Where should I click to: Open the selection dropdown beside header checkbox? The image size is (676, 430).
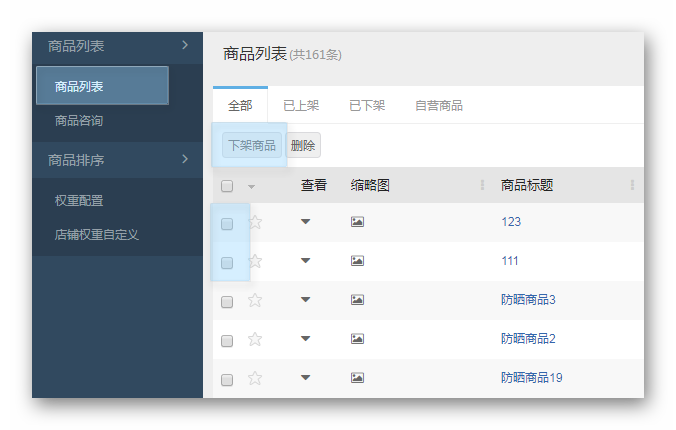pos(251,187)
